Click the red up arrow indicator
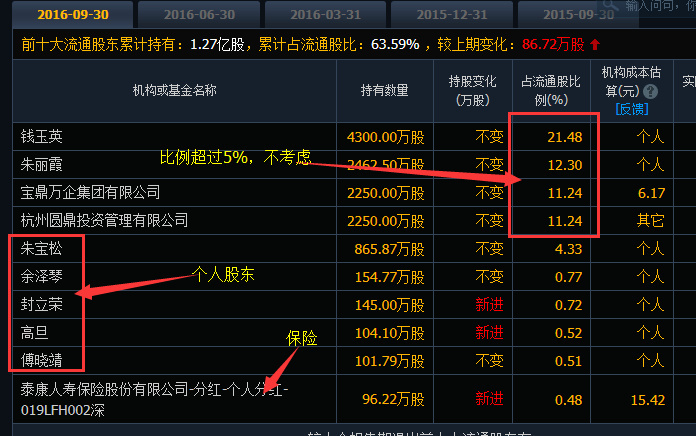This screenshot has height=436, width=696. 596,44
